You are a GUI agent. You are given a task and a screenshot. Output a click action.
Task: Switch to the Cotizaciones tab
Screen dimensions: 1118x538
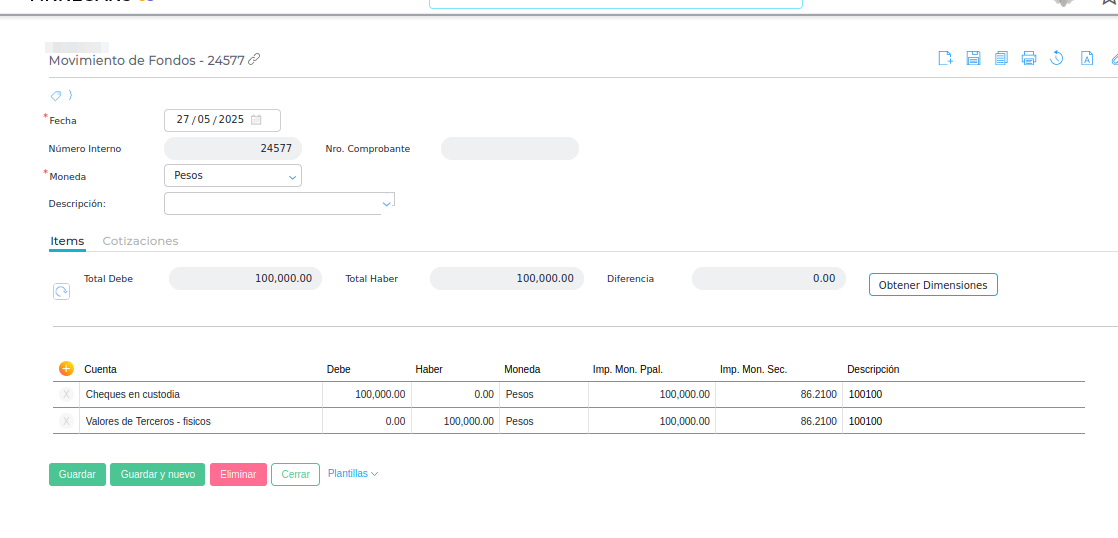[140, 241]
